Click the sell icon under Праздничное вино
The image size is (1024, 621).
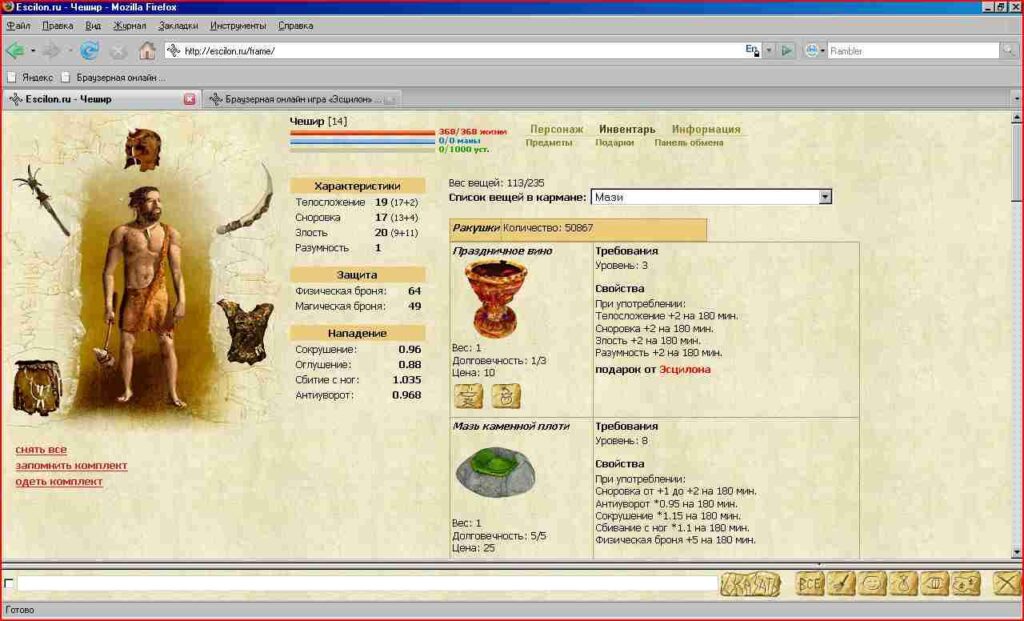click(506, 397)
